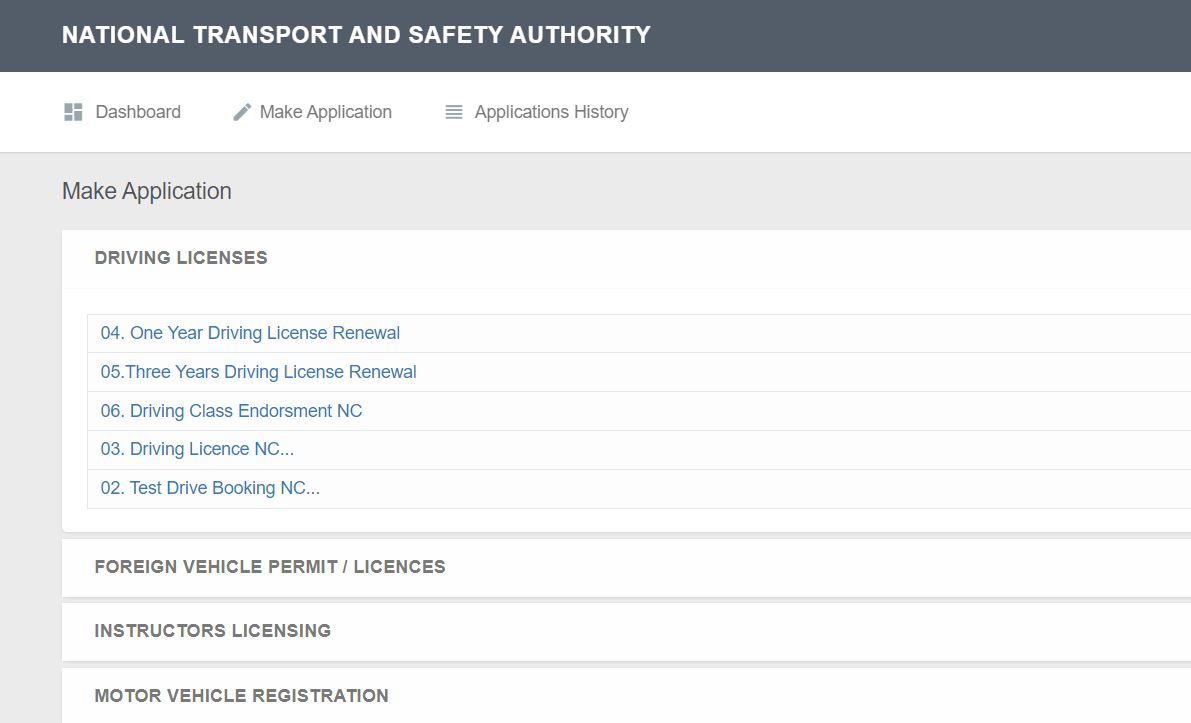Click the pencil icon for Make Application
Viewport: 1191px width, 723px height.
[242, 112]
